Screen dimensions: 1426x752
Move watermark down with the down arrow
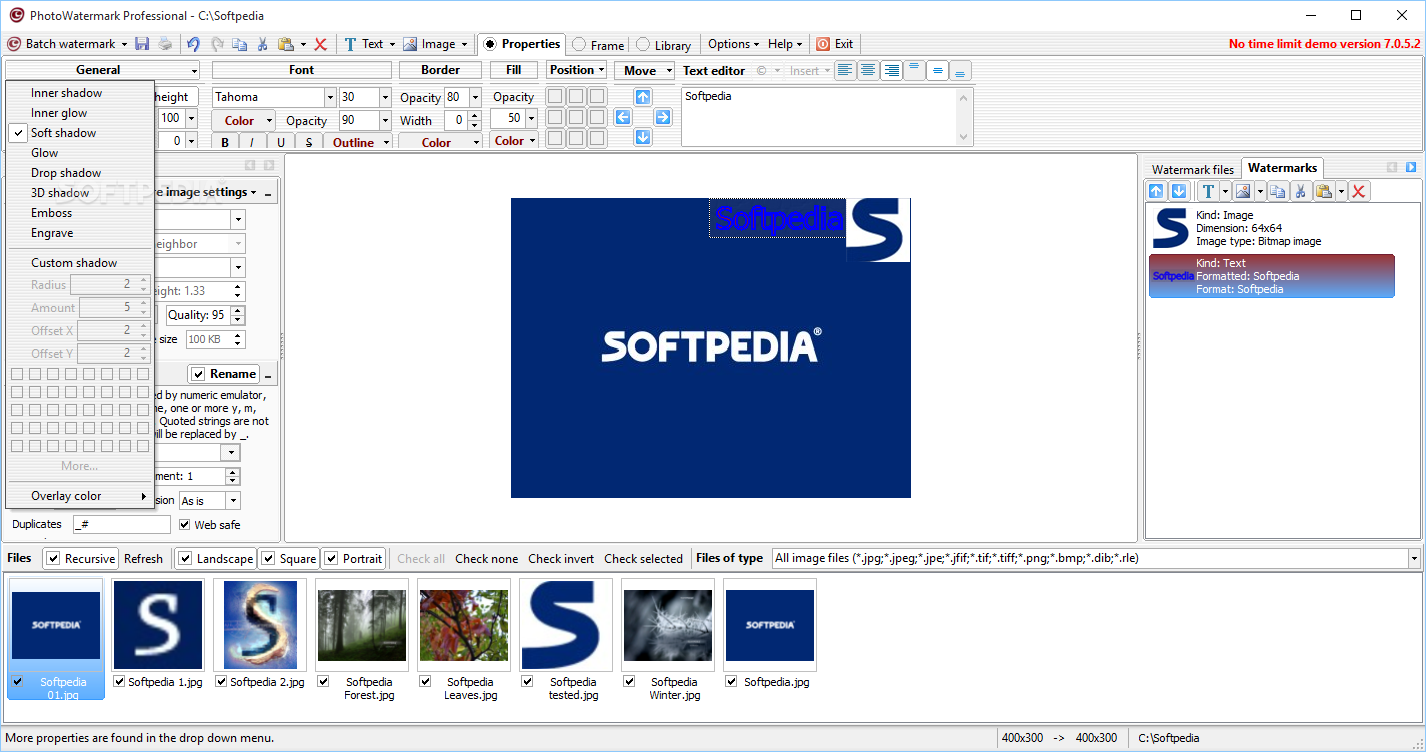(x=643, y=137)
